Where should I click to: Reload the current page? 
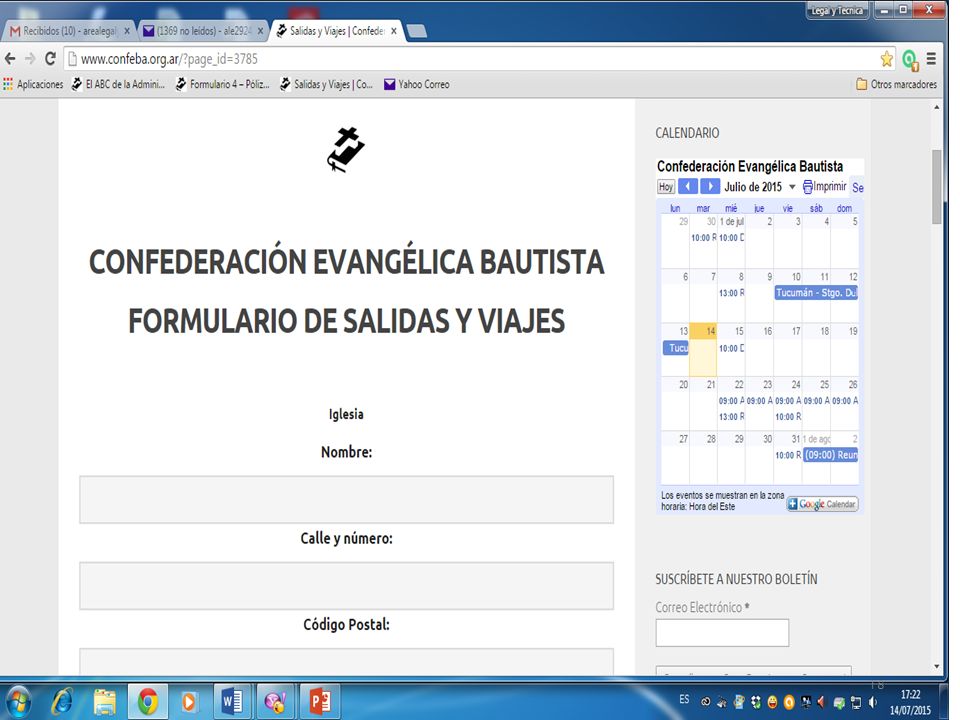[x=50, y=59]
